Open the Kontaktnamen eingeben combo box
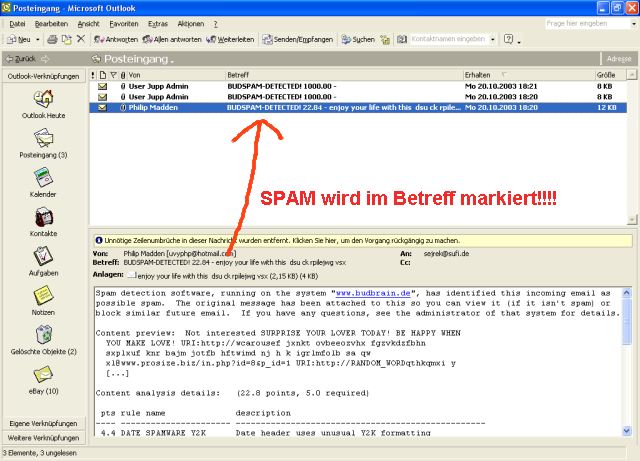The image size is (640, 461). pos(492,40)
